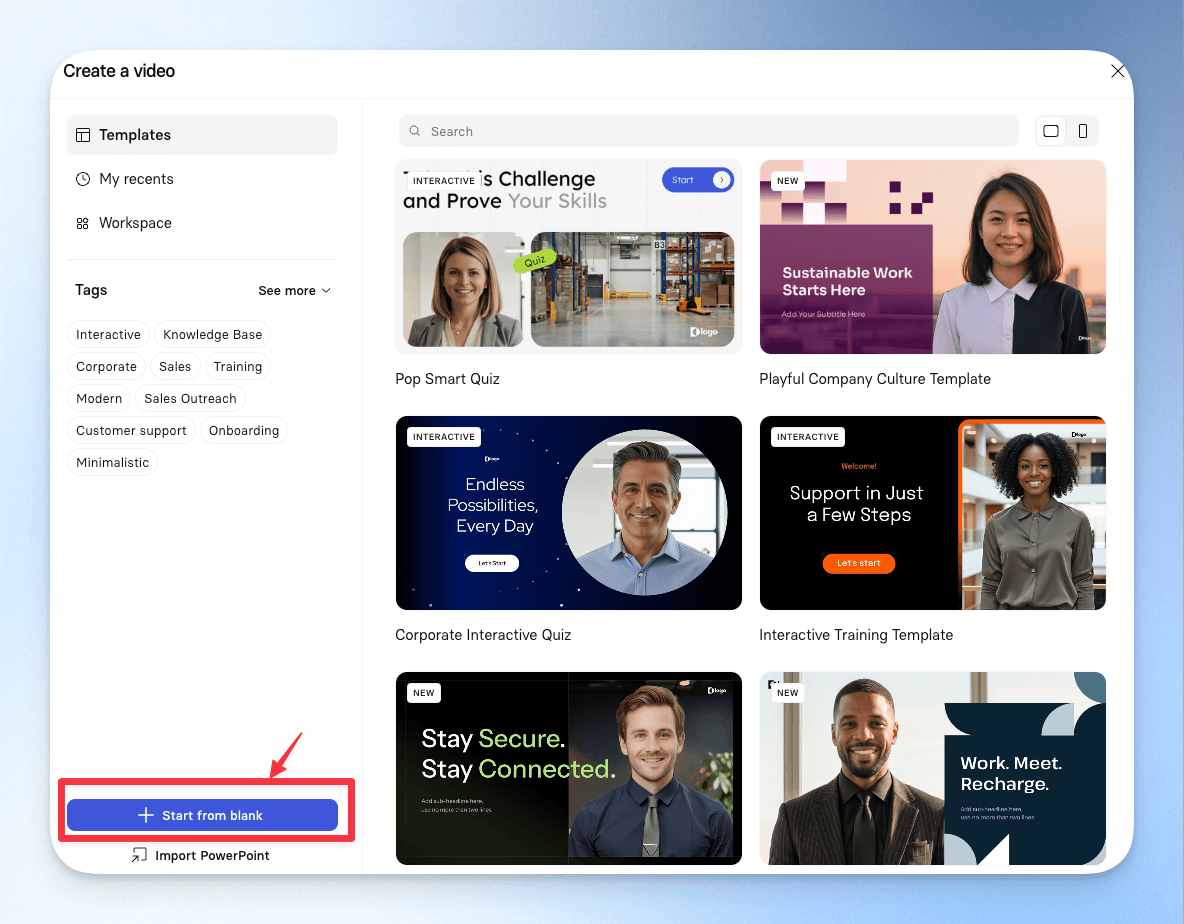
Task: Click the Import PowerPoint icon
Action: [139, 855]
